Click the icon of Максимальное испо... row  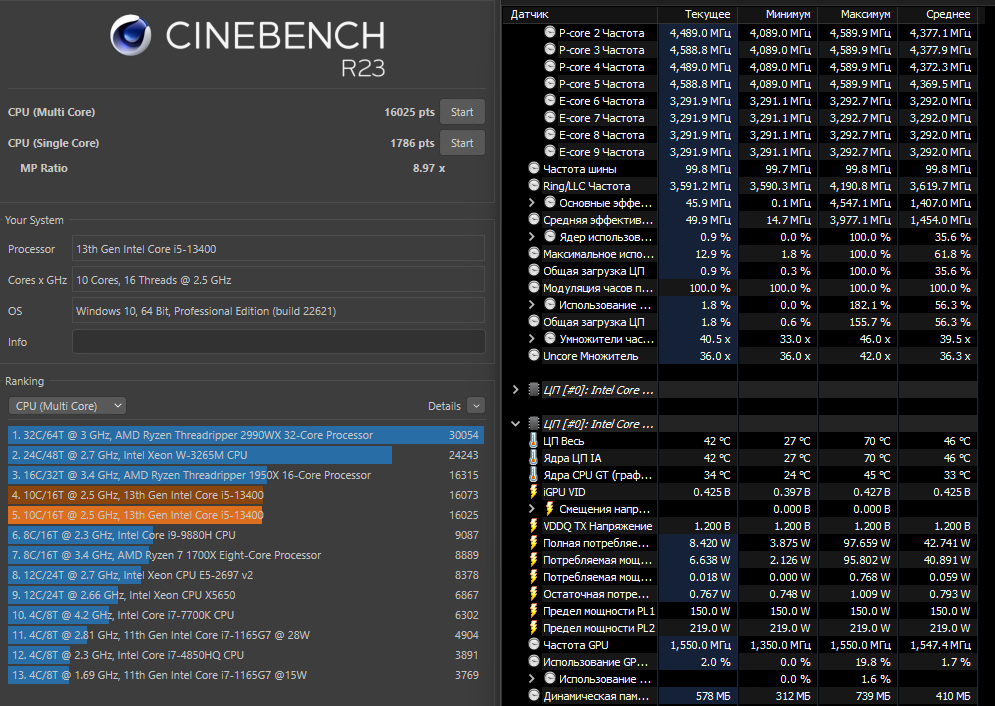point(534,254)
